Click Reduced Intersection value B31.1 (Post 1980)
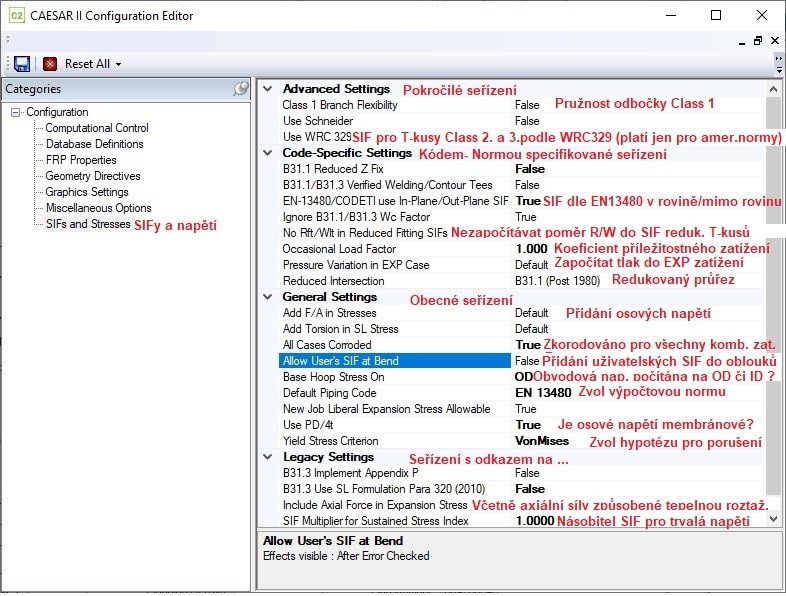This screenshot has height=596, width=786. pyautogui.click(x=557, y=281)
